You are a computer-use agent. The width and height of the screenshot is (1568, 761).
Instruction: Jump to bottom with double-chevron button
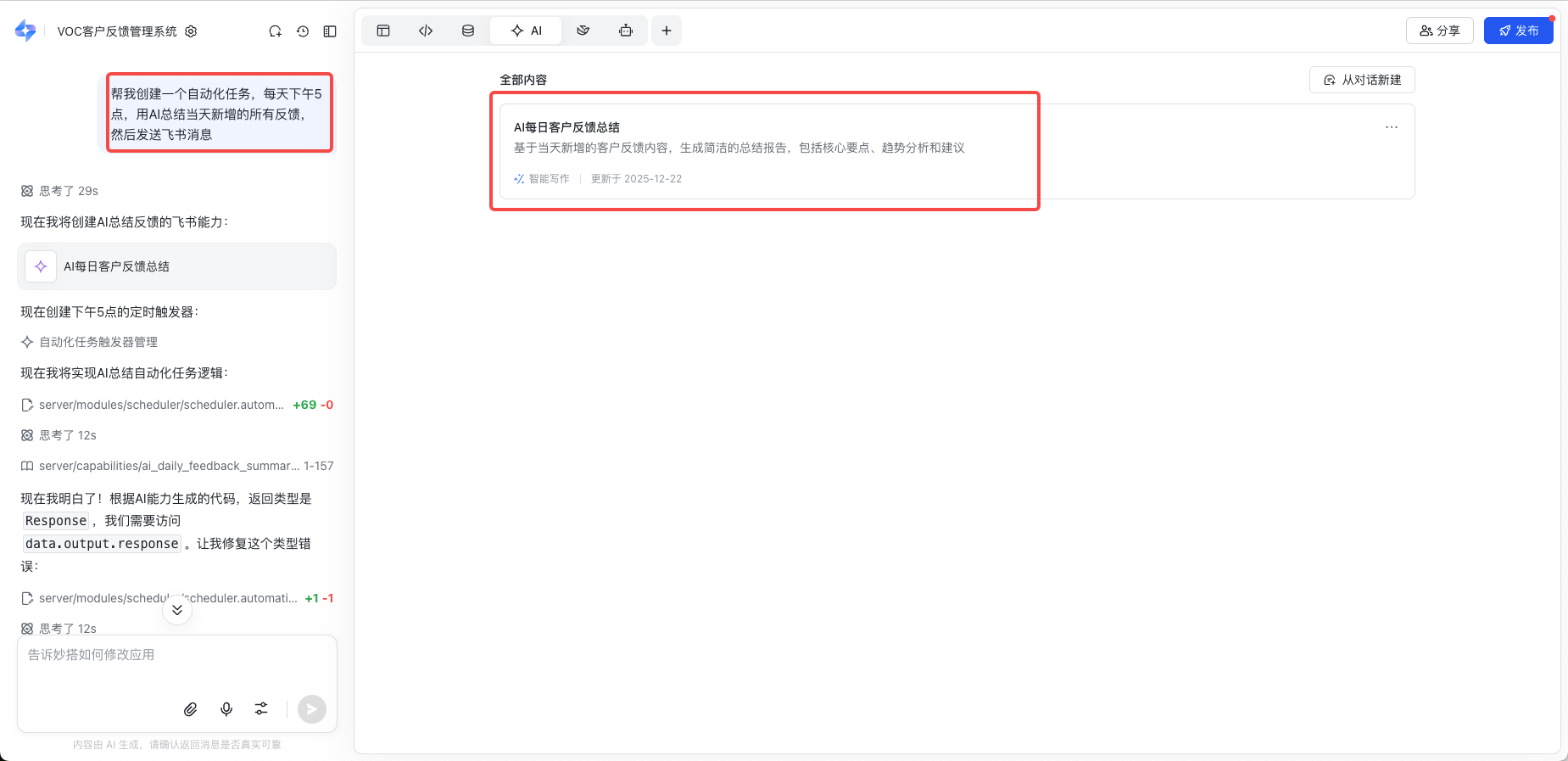pos(177,610)
